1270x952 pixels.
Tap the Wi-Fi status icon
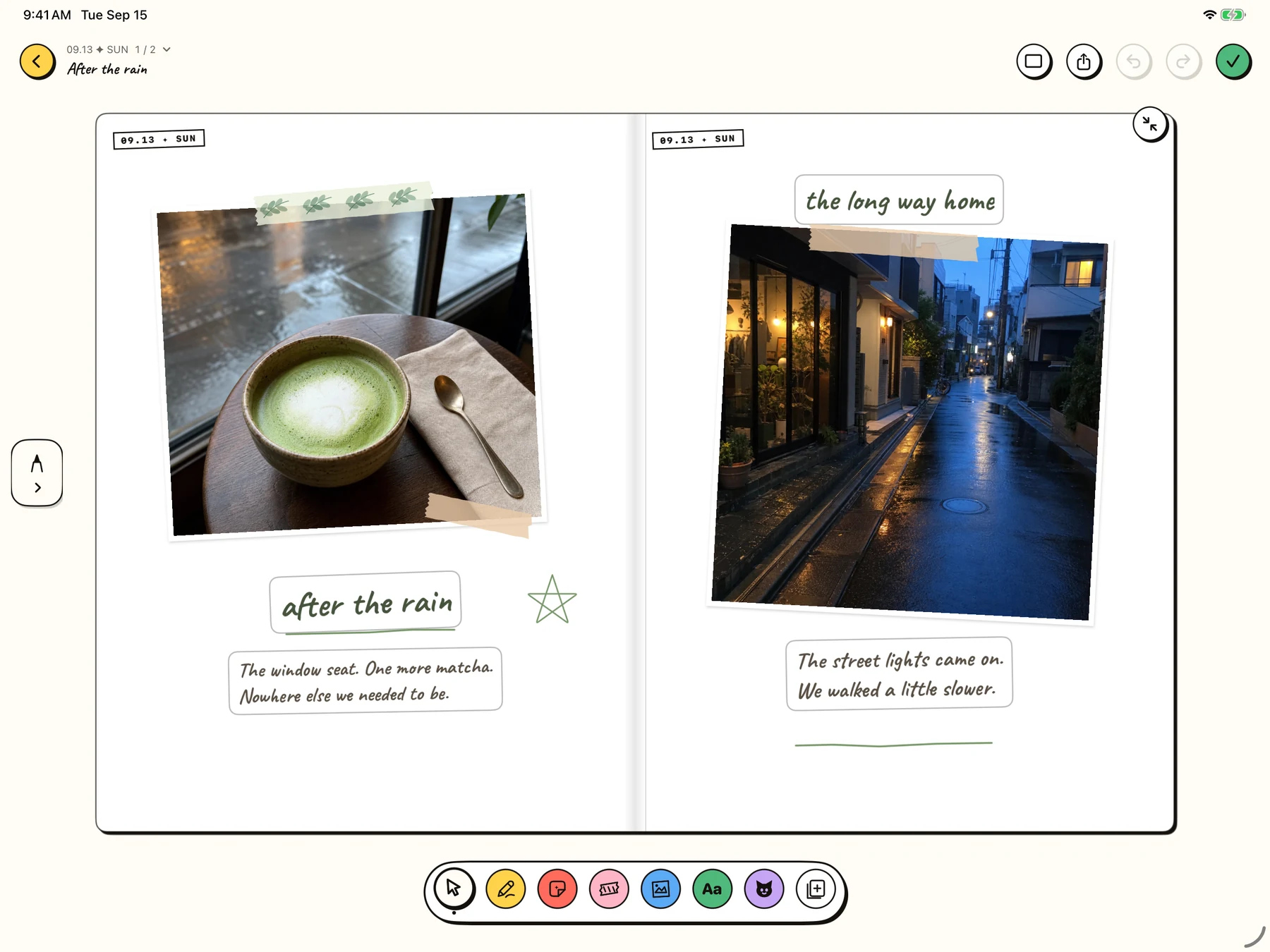[x=1209, y=15]
